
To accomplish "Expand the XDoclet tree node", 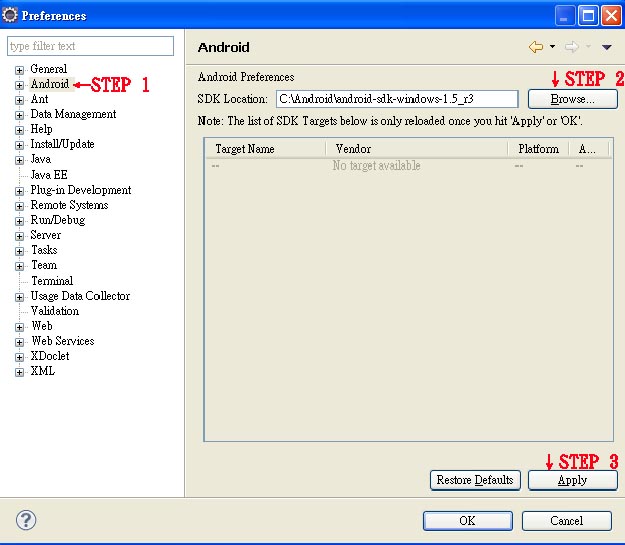I will click(x=19, y=357).
